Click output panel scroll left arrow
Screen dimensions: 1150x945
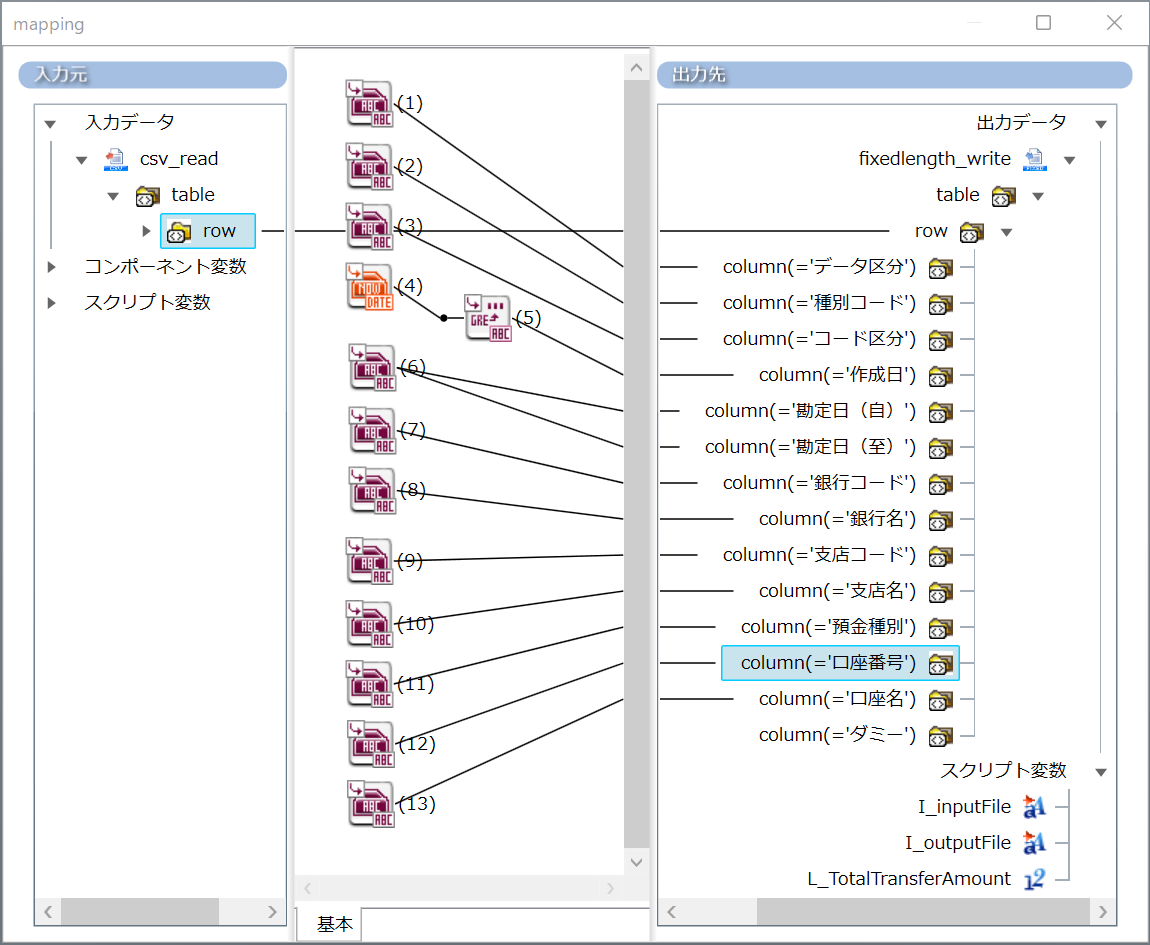point(671,912)
